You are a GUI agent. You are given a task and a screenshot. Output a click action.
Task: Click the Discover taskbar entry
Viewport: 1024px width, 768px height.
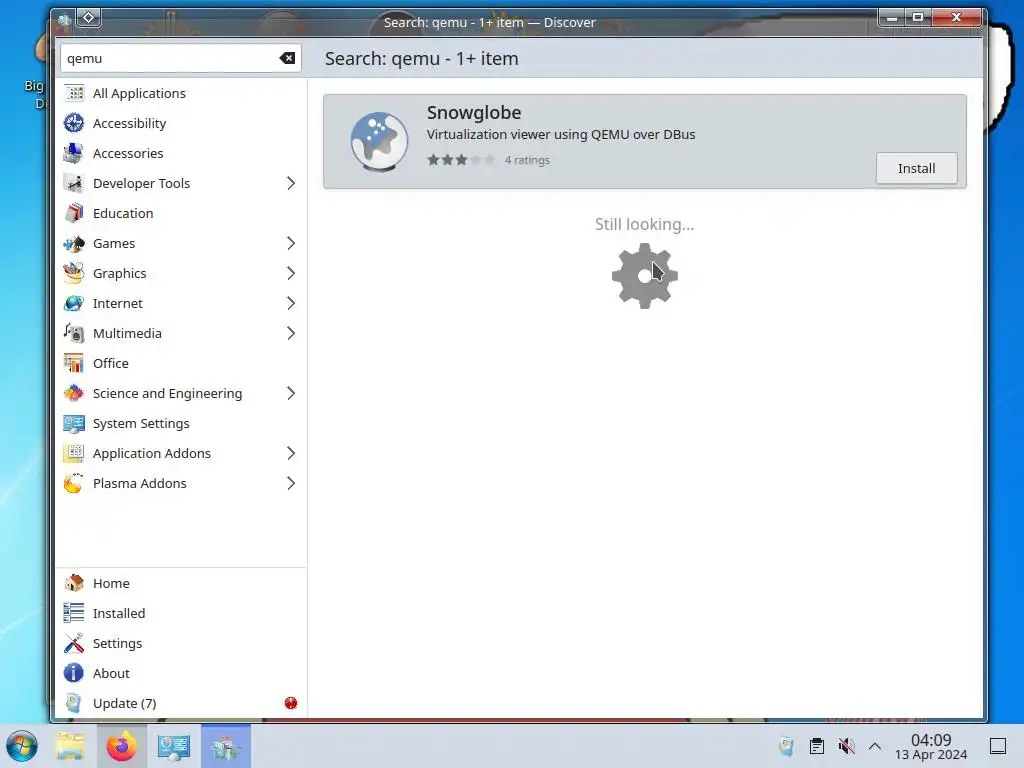[226, 746]
